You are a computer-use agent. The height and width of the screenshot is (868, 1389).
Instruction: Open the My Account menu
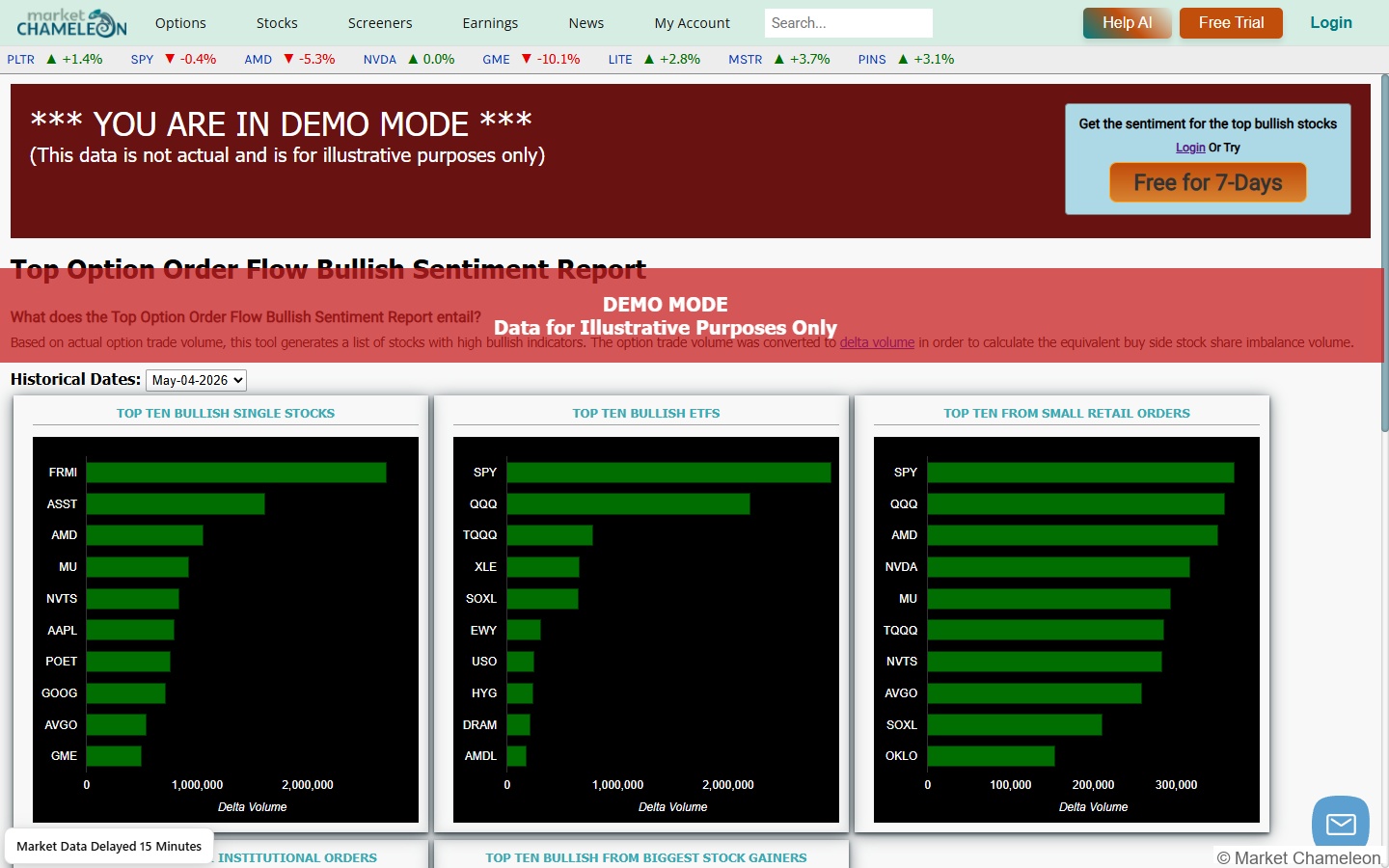693,23
